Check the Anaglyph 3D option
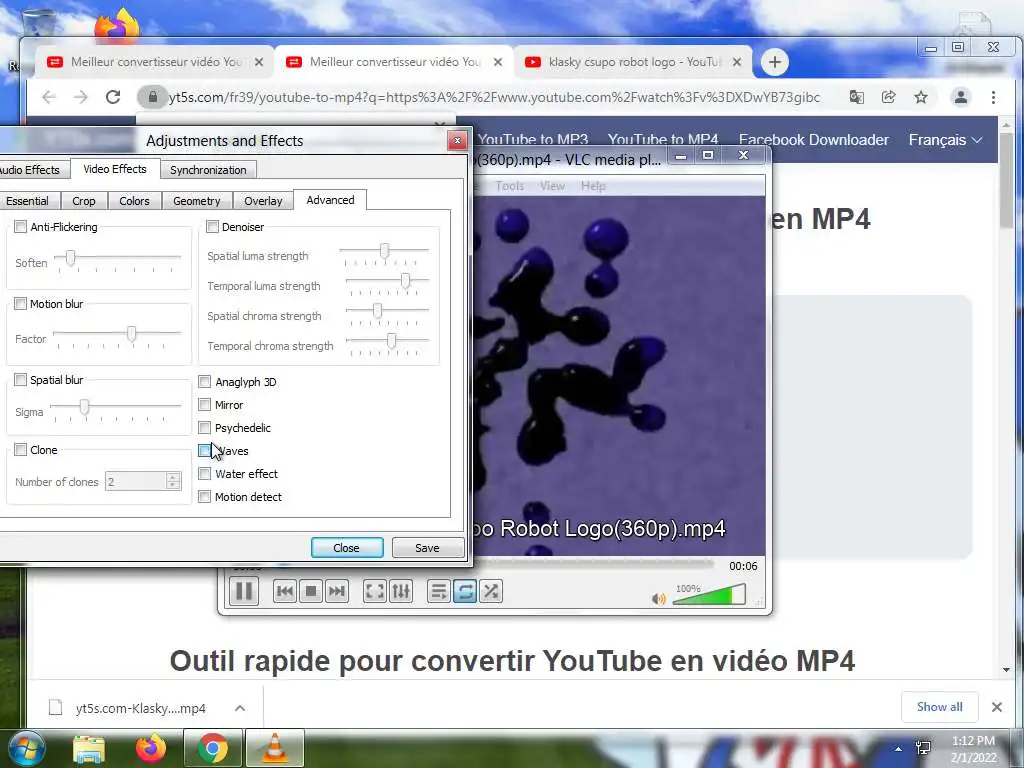The width and height of the screenshot is (1024, 768). click(204, 381)
